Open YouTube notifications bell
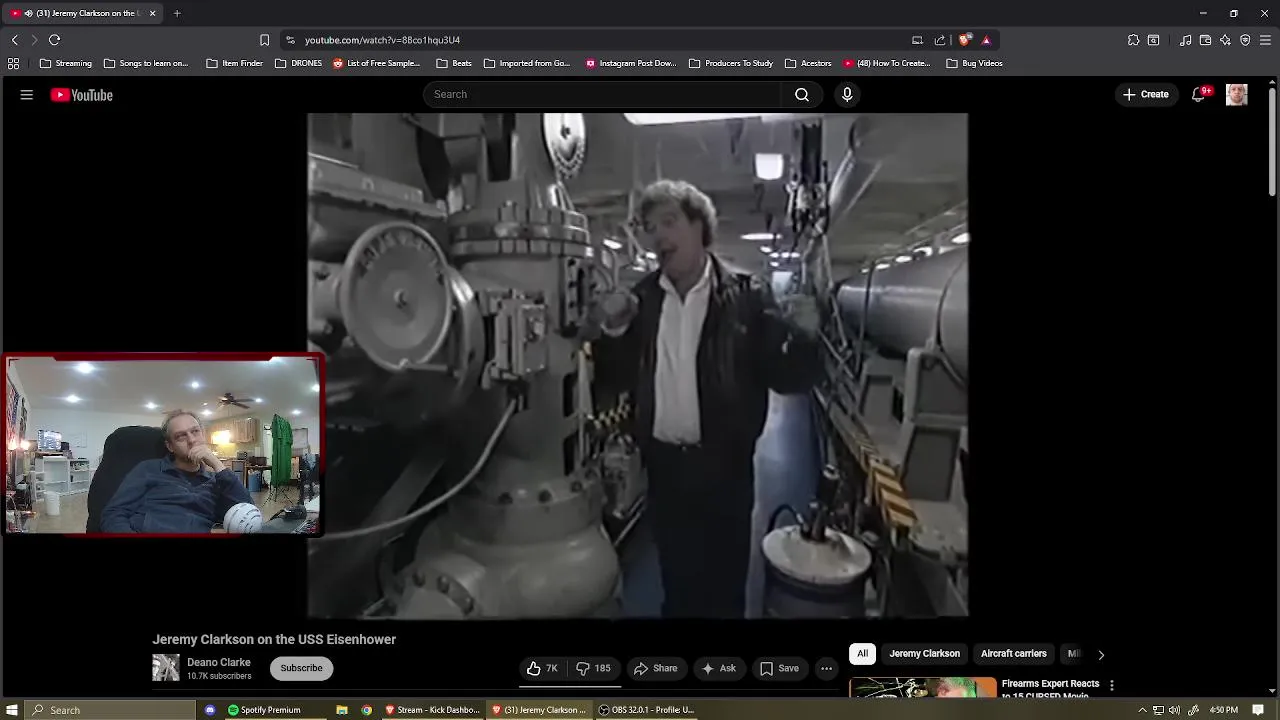The width and height of the screenshot is (1280, 720). tap(1199, 94)
